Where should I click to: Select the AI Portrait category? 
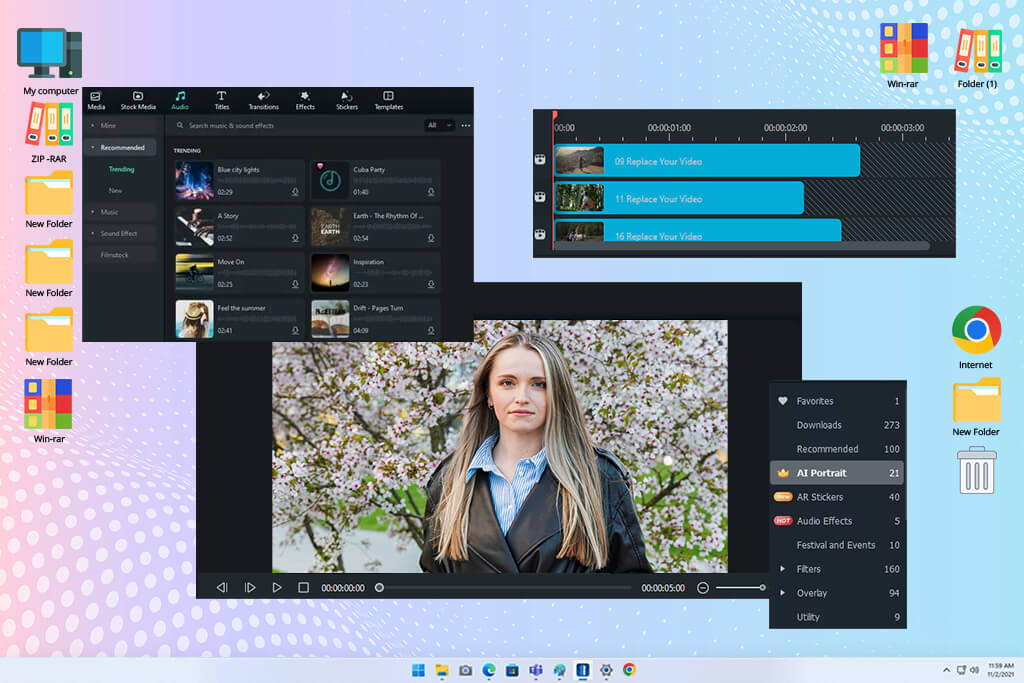838,473
